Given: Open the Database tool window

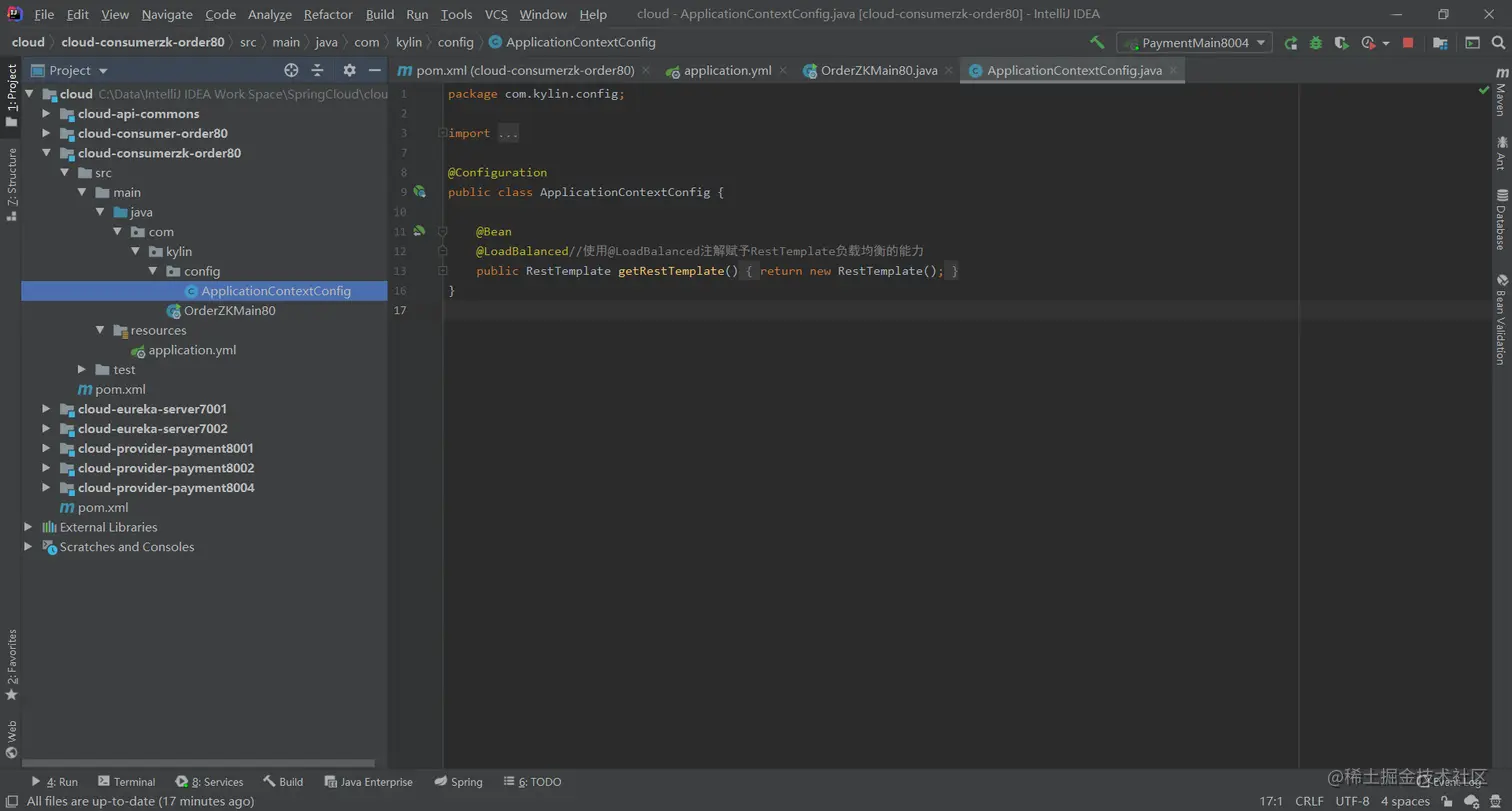Looking at the screenshot, I should 1501,219.
